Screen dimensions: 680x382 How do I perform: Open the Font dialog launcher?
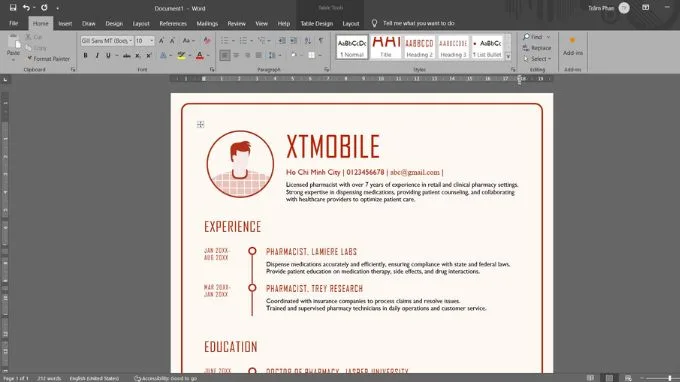coord(212,69)
